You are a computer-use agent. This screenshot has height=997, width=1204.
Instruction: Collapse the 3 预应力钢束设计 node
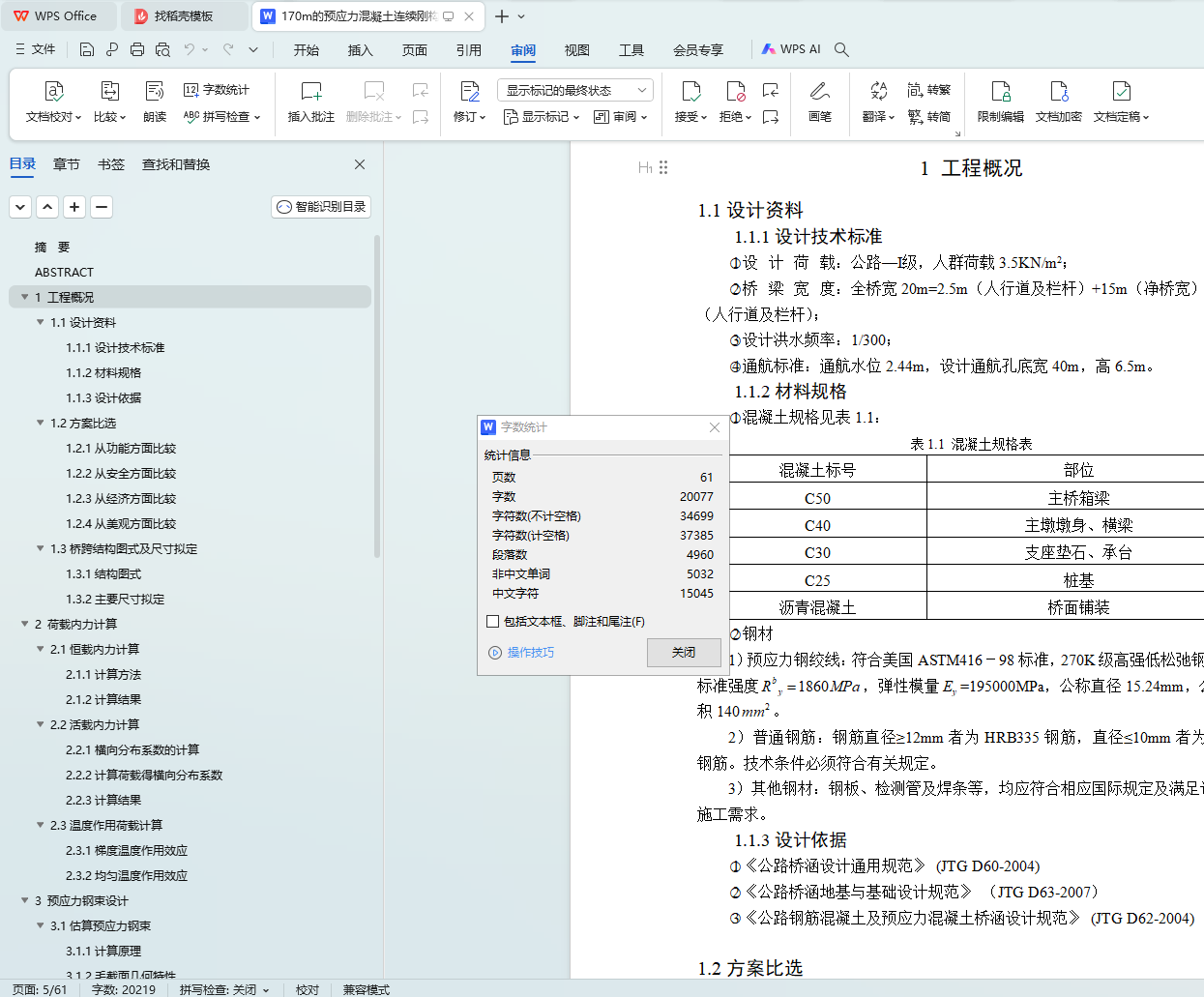click(25, 900)
